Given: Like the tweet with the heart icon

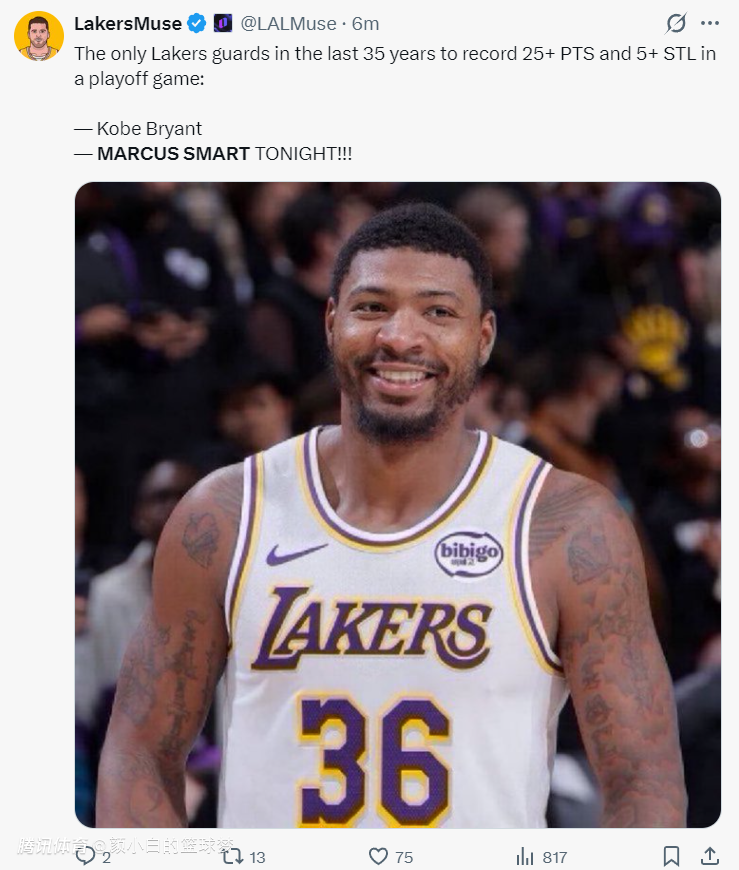Looking at the screenshot, I should click(x=378, y=857).
